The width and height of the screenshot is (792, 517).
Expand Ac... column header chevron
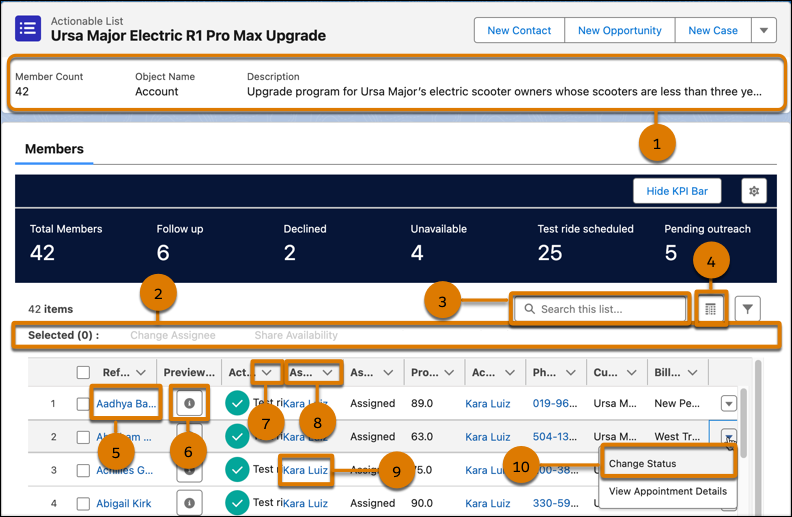point(510,373)
